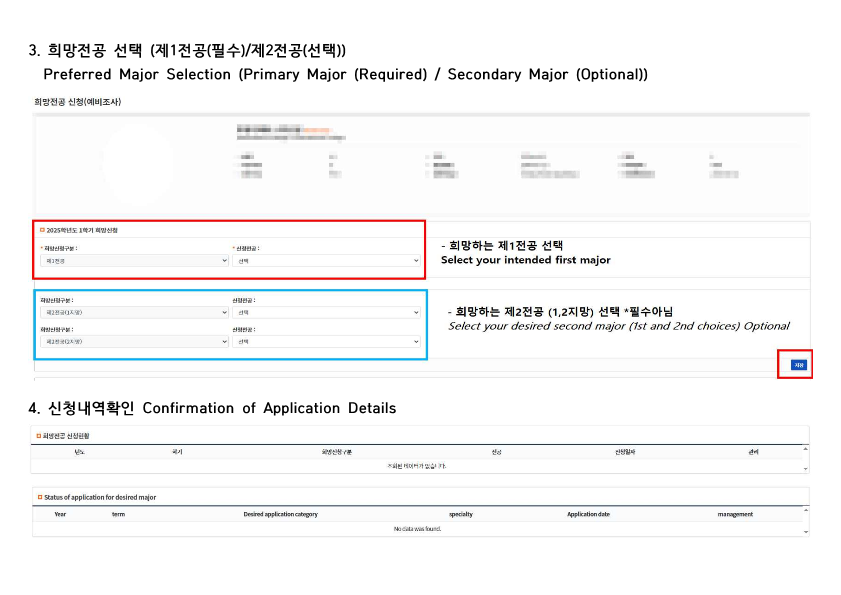Viewport: 841px width, 595px height.
Task: Open the 신청전공 dropdown for second major 2nd choice
Action: (x=326, y=341)
